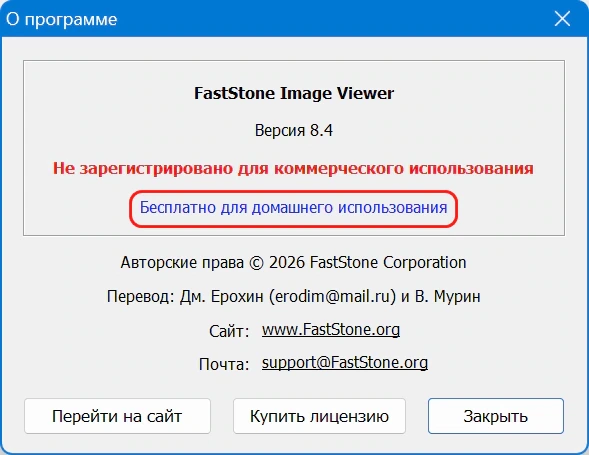Image resolution: width=589 pixels, height=455 pixels.
Task: Open the support@FastStone.org email link
Action: click(x=345, y=363)
